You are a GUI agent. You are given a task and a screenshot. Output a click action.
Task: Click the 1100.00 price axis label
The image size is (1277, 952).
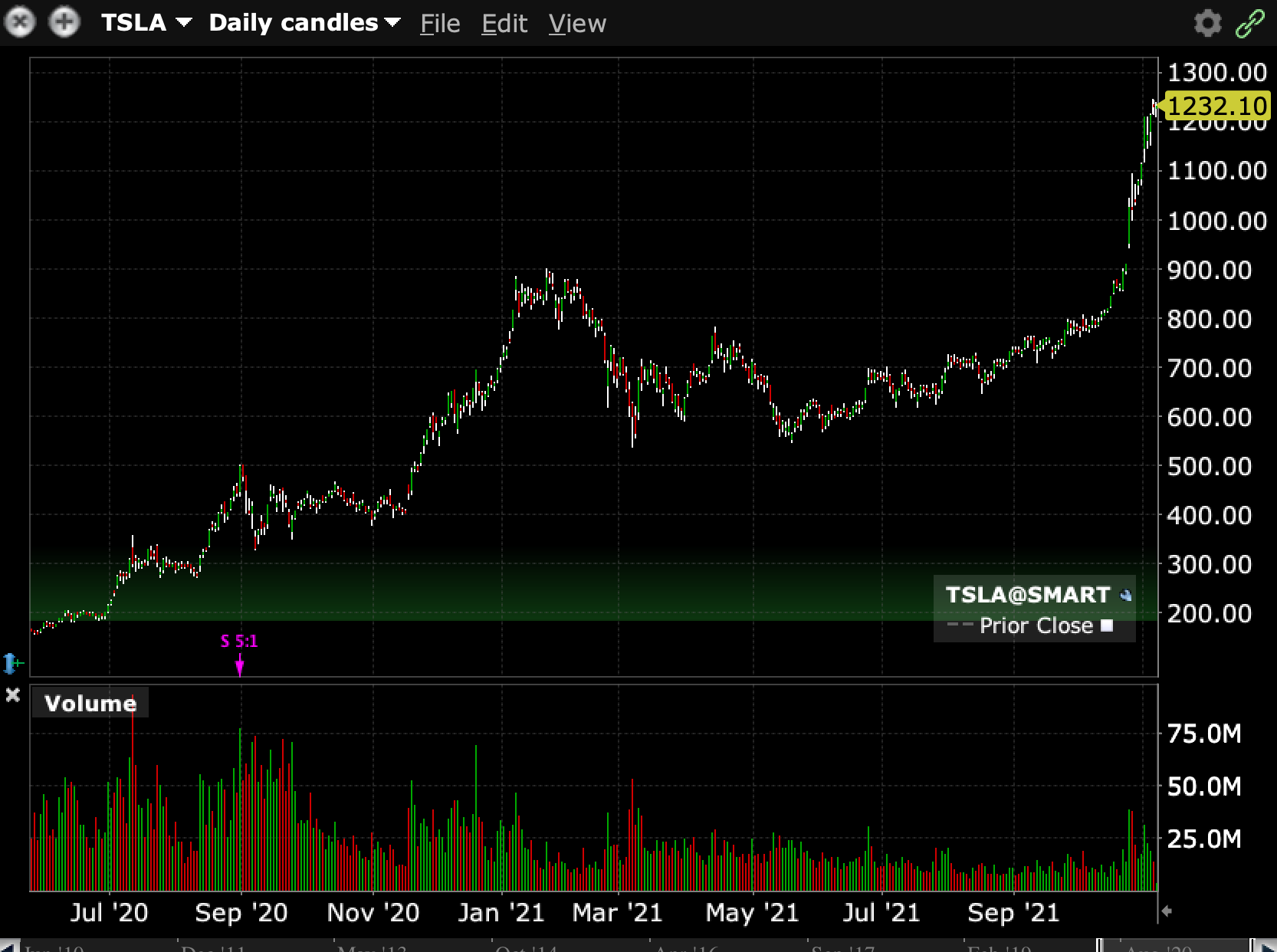pos(1216,170)
